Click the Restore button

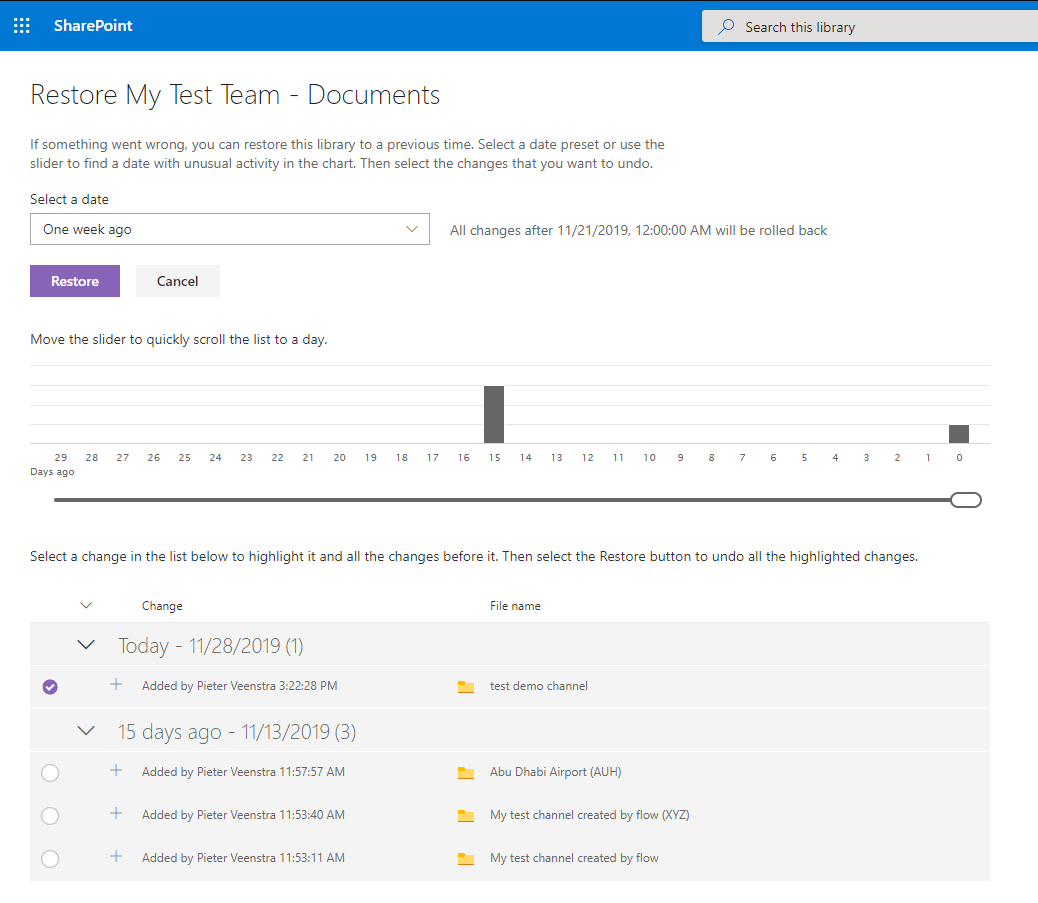click(x=75, y=281)
